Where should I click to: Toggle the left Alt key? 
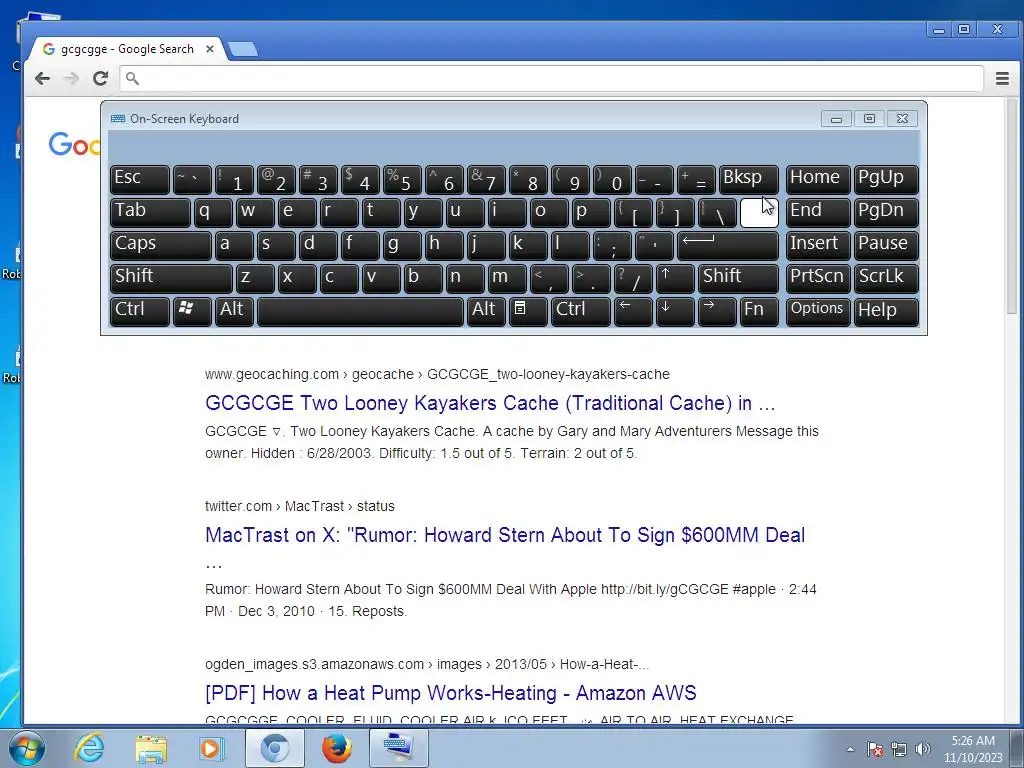click(x=234, y=311)
